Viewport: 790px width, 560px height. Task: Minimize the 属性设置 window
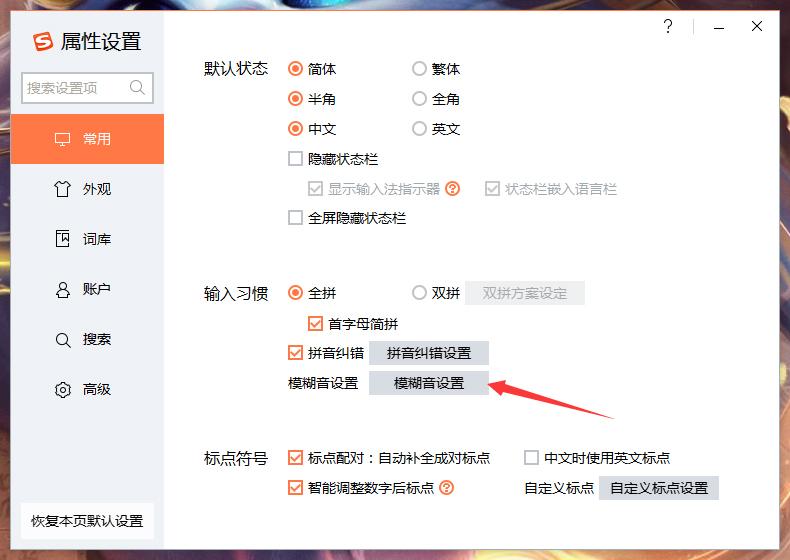[x=719, y=28]
